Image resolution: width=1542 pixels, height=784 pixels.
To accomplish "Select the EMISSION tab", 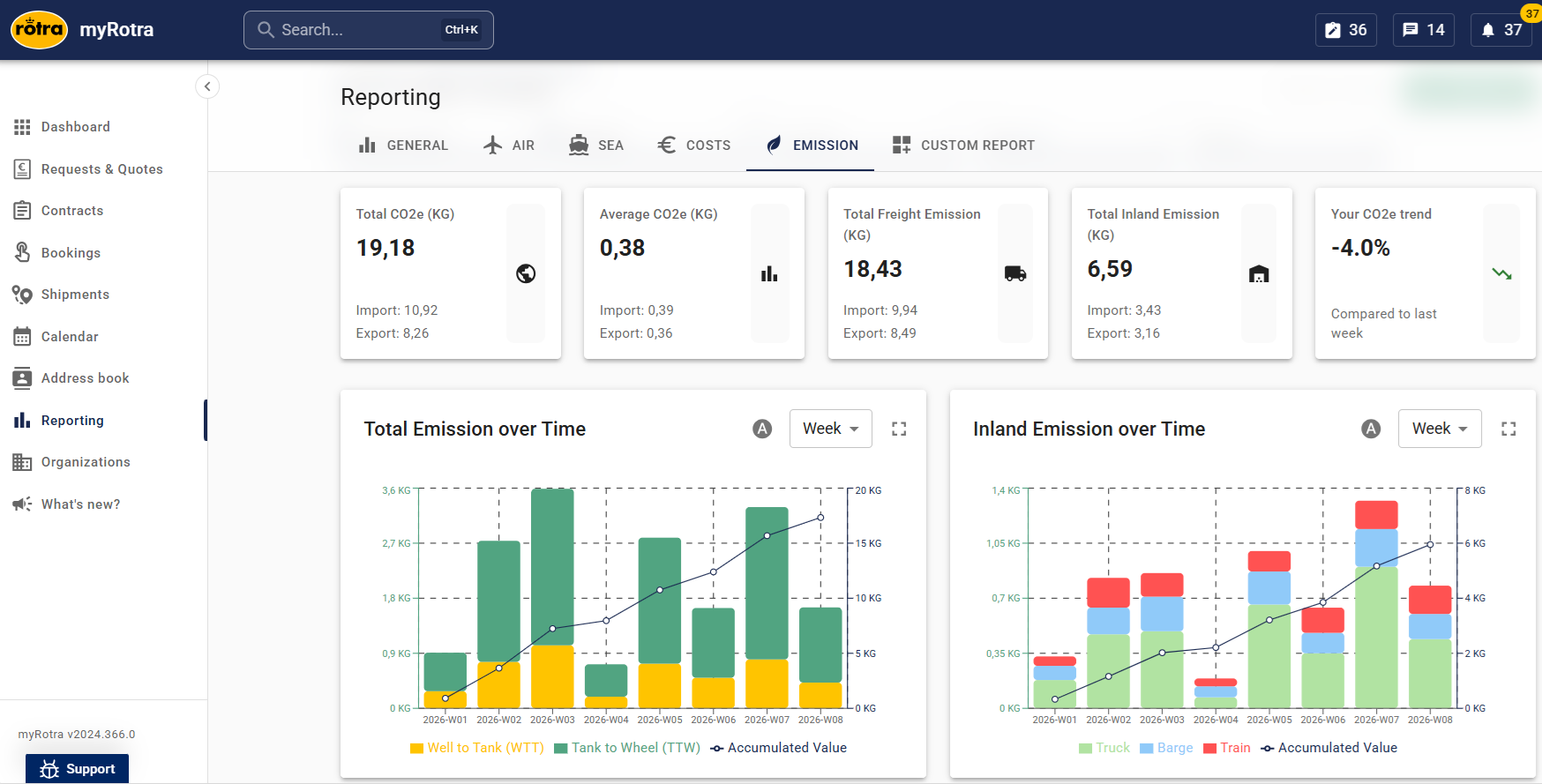I will point(811,146).
